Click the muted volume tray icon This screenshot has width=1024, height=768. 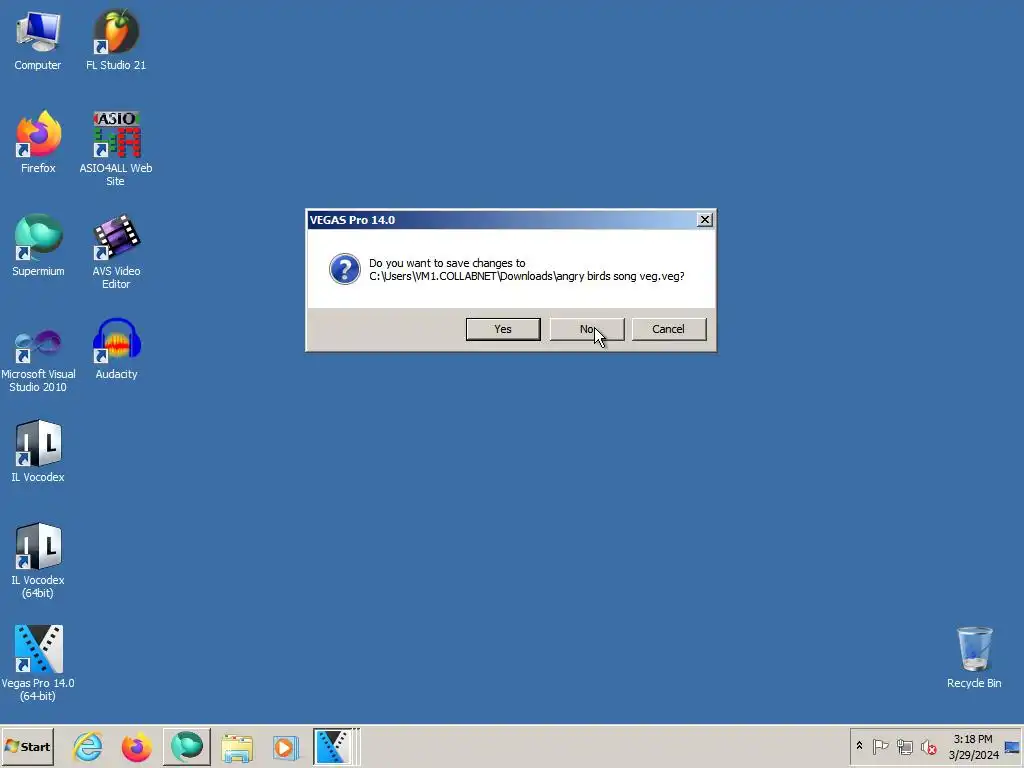point(928,746)
